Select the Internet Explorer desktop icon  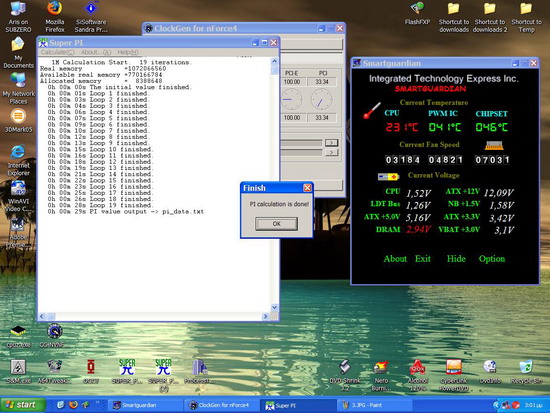18,160
